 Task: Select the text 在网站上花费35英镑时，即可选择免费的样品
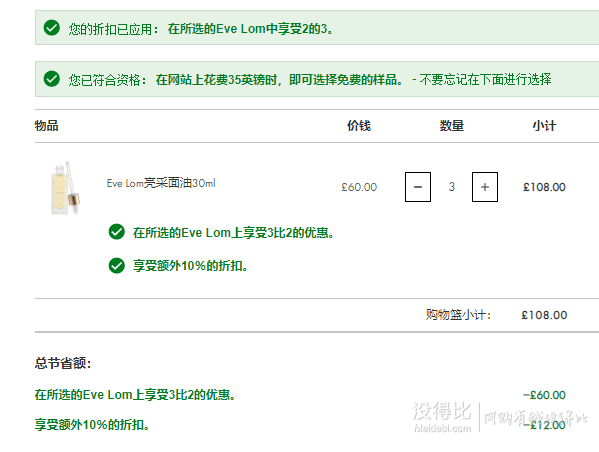pyautogui.click(x=279, y=79)
